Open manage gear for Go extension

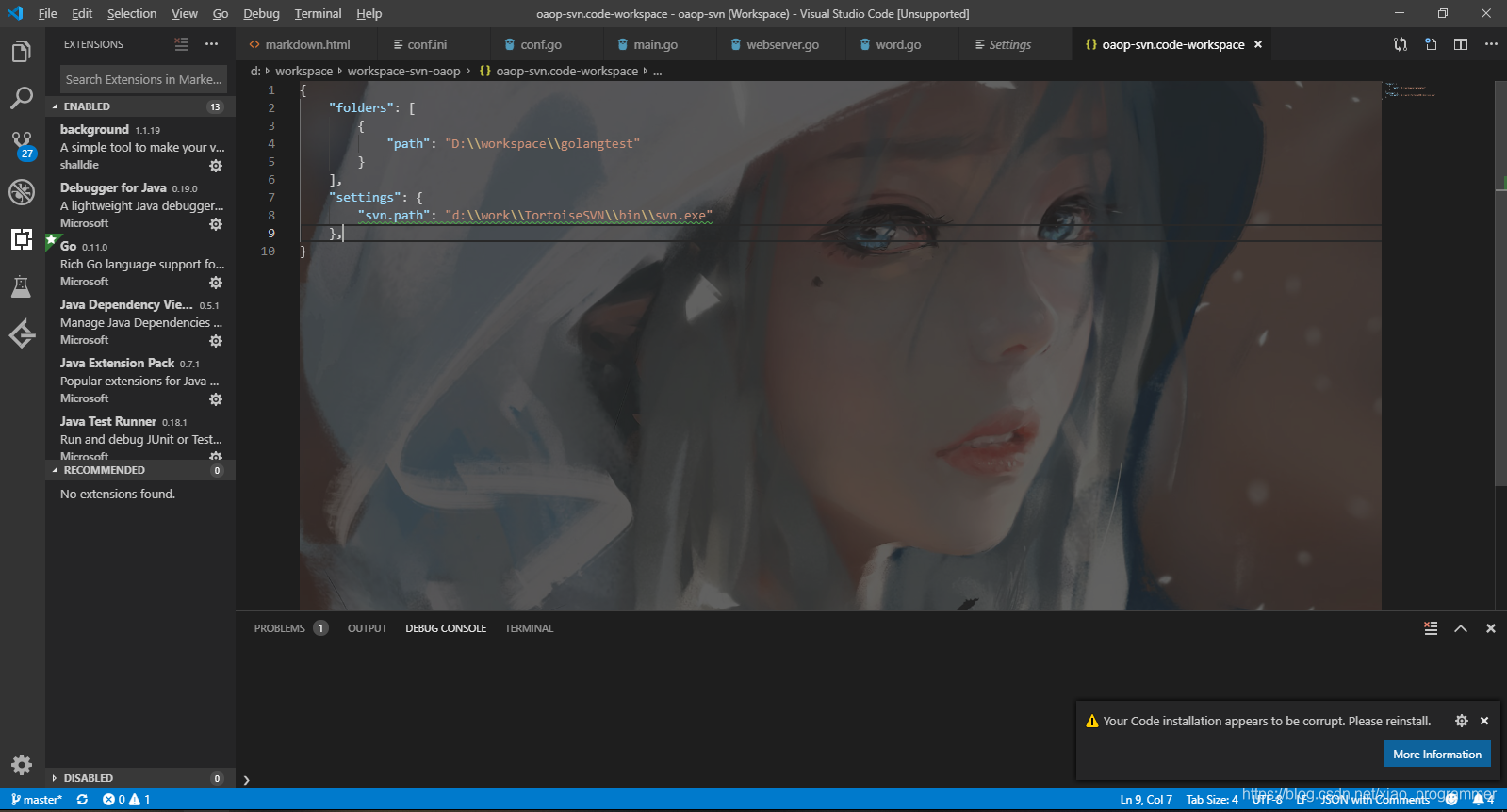point(216,283)
